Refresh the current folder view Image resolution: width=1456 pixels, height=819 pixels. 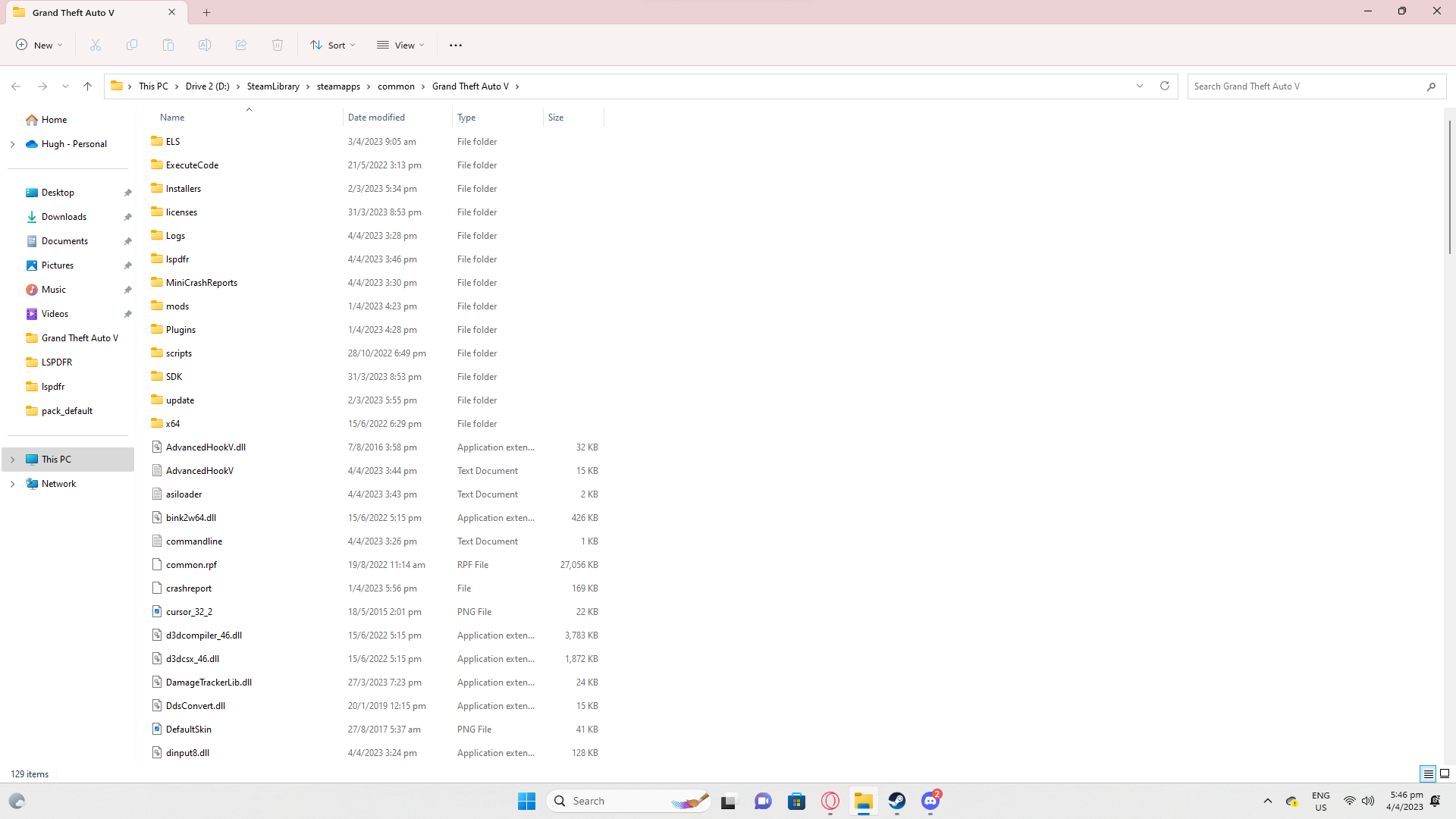point(1165,86)
